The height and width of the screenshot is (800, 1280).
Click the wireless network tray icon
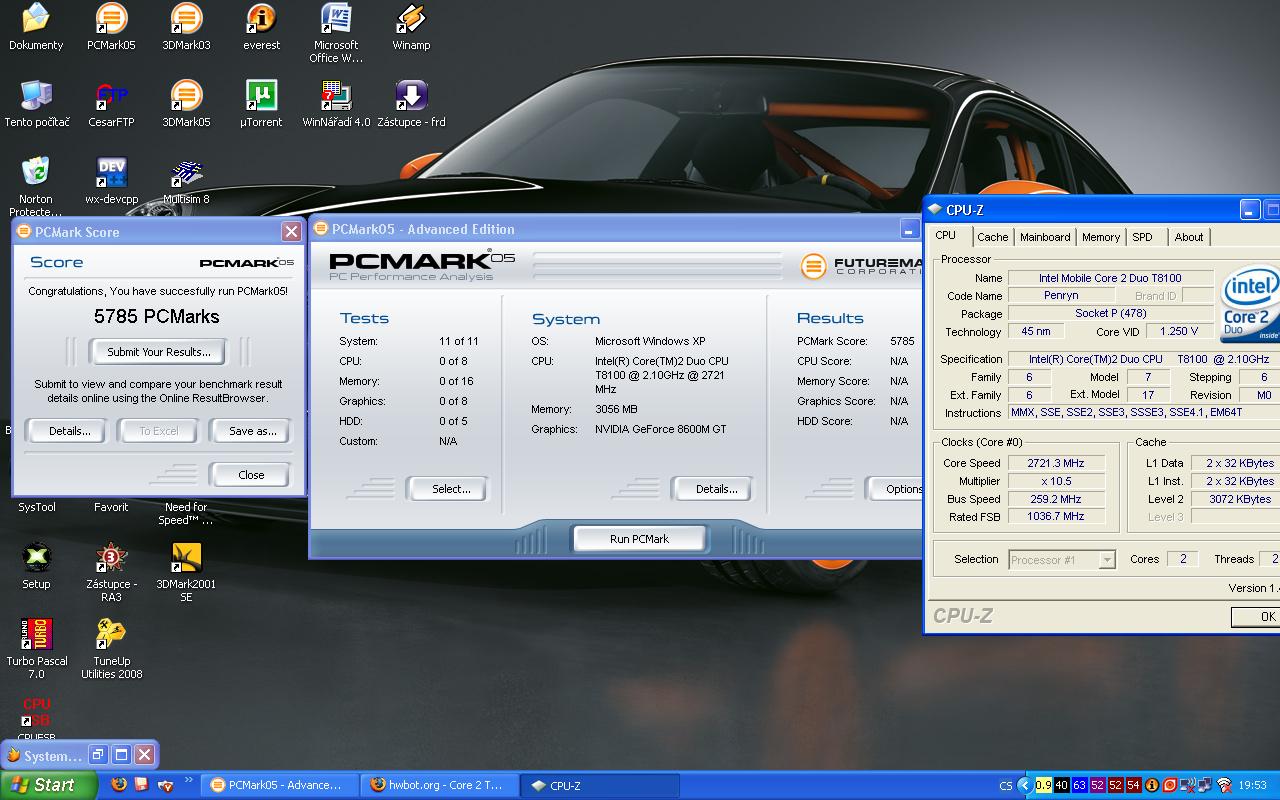coord(1224,785)
